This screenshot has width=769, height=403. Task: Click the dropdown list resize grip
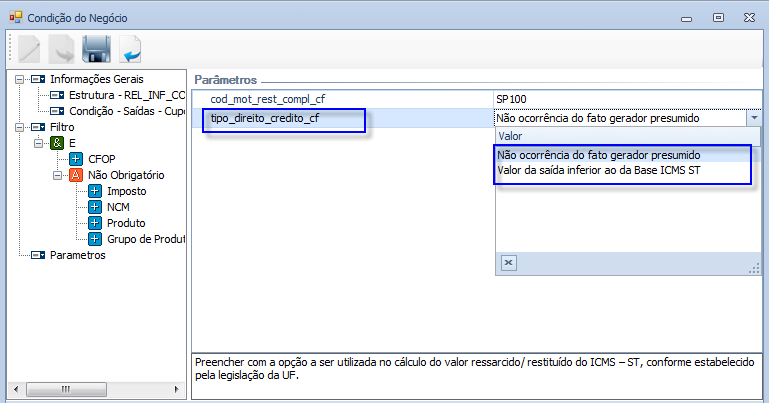point(754,268)
